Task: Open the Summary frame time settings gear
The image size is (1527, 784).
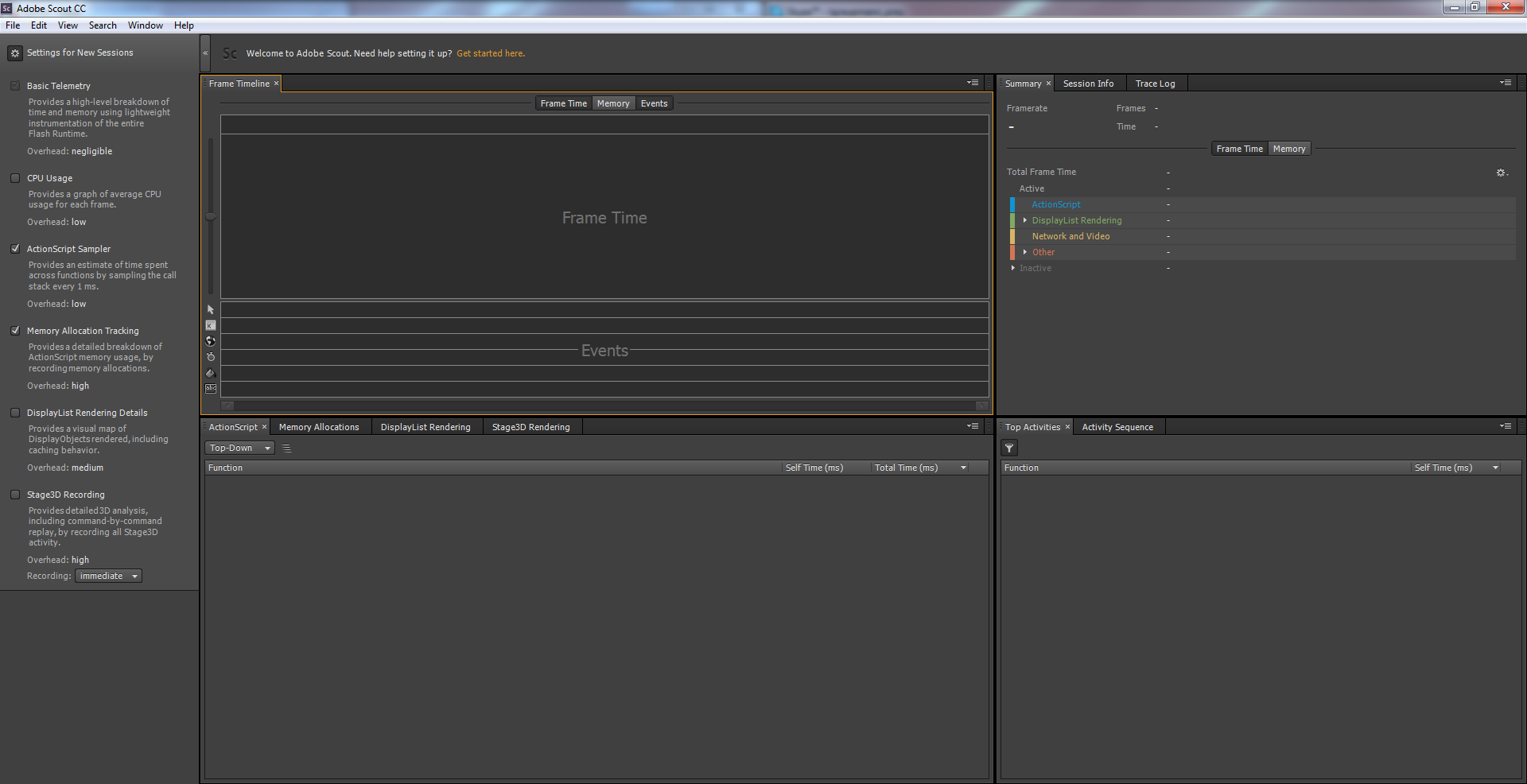Action: [x=1502, y=173]
